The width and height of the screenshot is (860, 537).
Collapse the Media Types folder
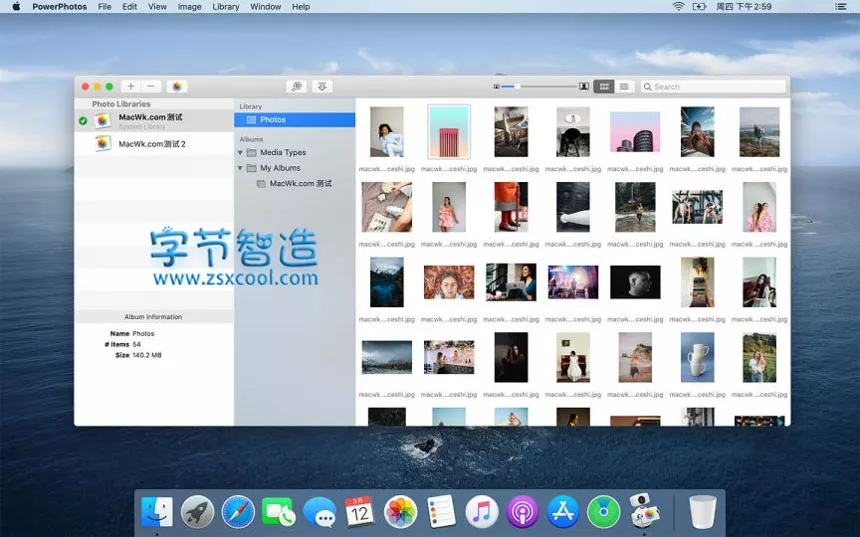pos(241,153)
